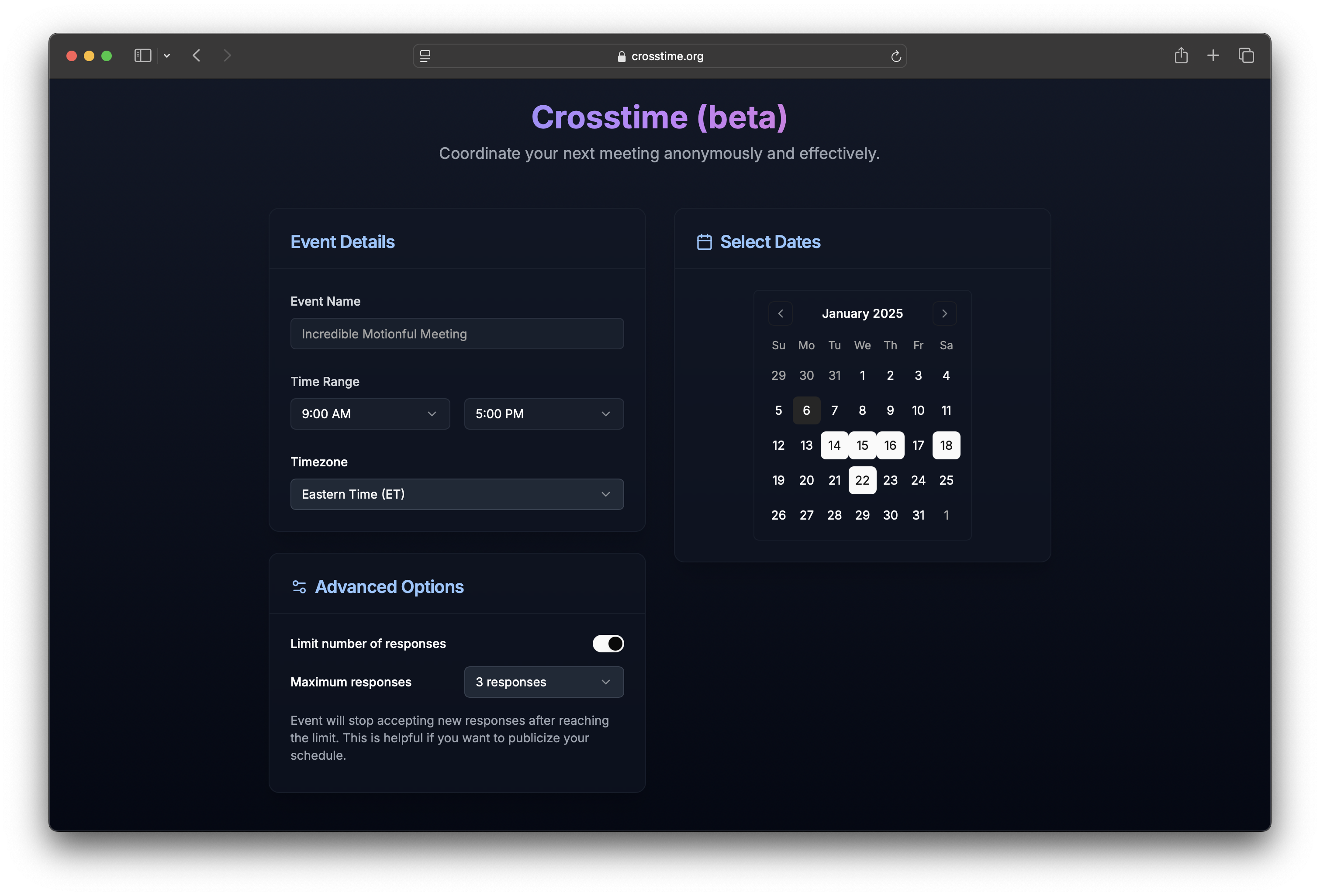This screenshot has height=896, width=1320.
Task: Select January 19 in calendar
Action: point(778,480)
